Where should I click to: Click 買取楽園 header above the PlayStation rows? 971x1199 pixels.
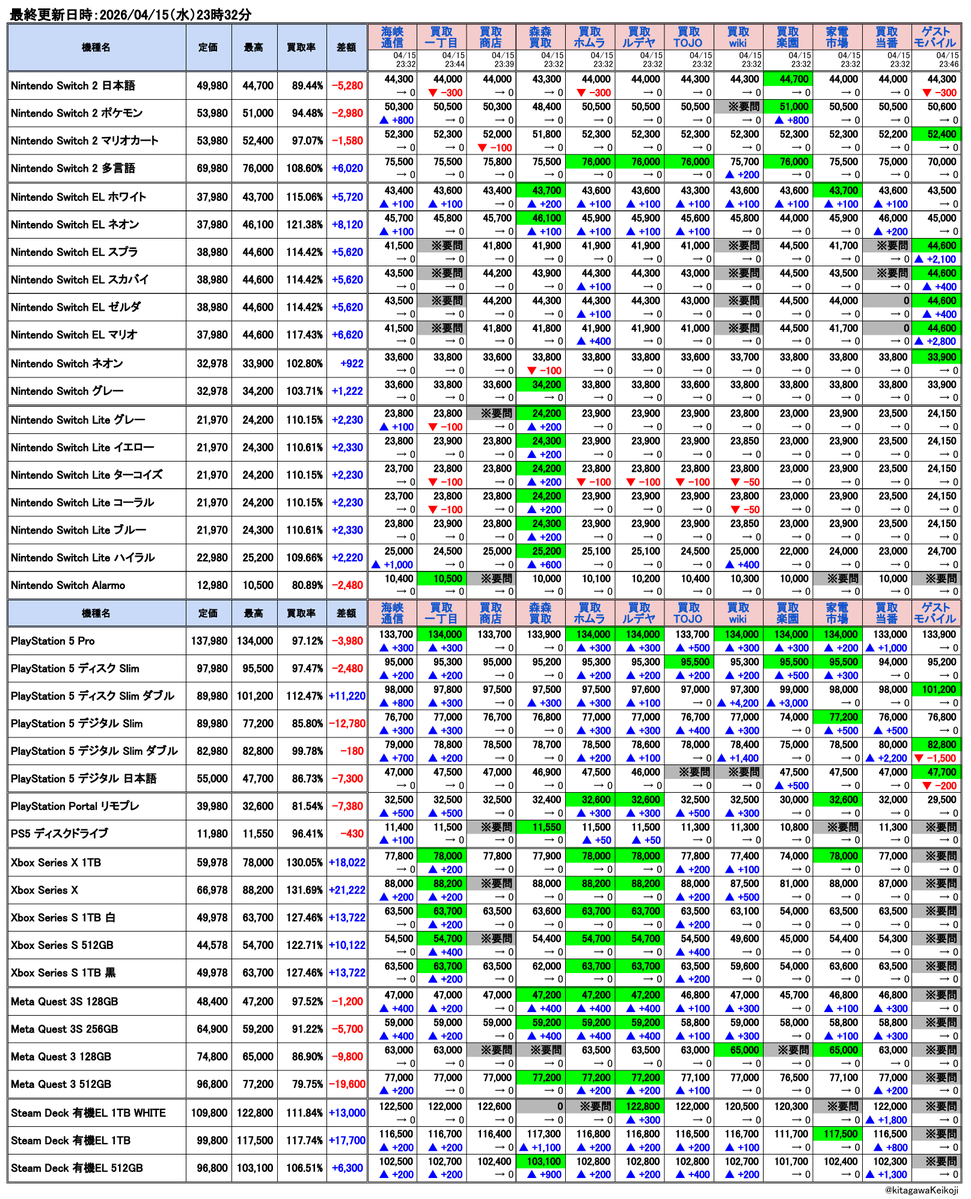pos(788,613)
